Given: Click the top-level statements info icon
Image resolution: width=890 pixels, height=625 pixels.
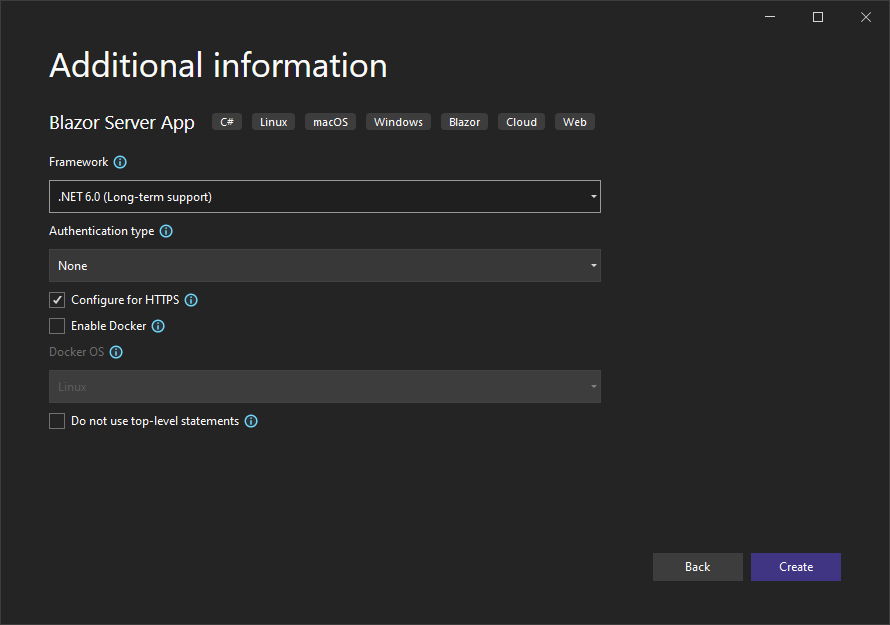Looking at the screenshot, I should point(251,421).
